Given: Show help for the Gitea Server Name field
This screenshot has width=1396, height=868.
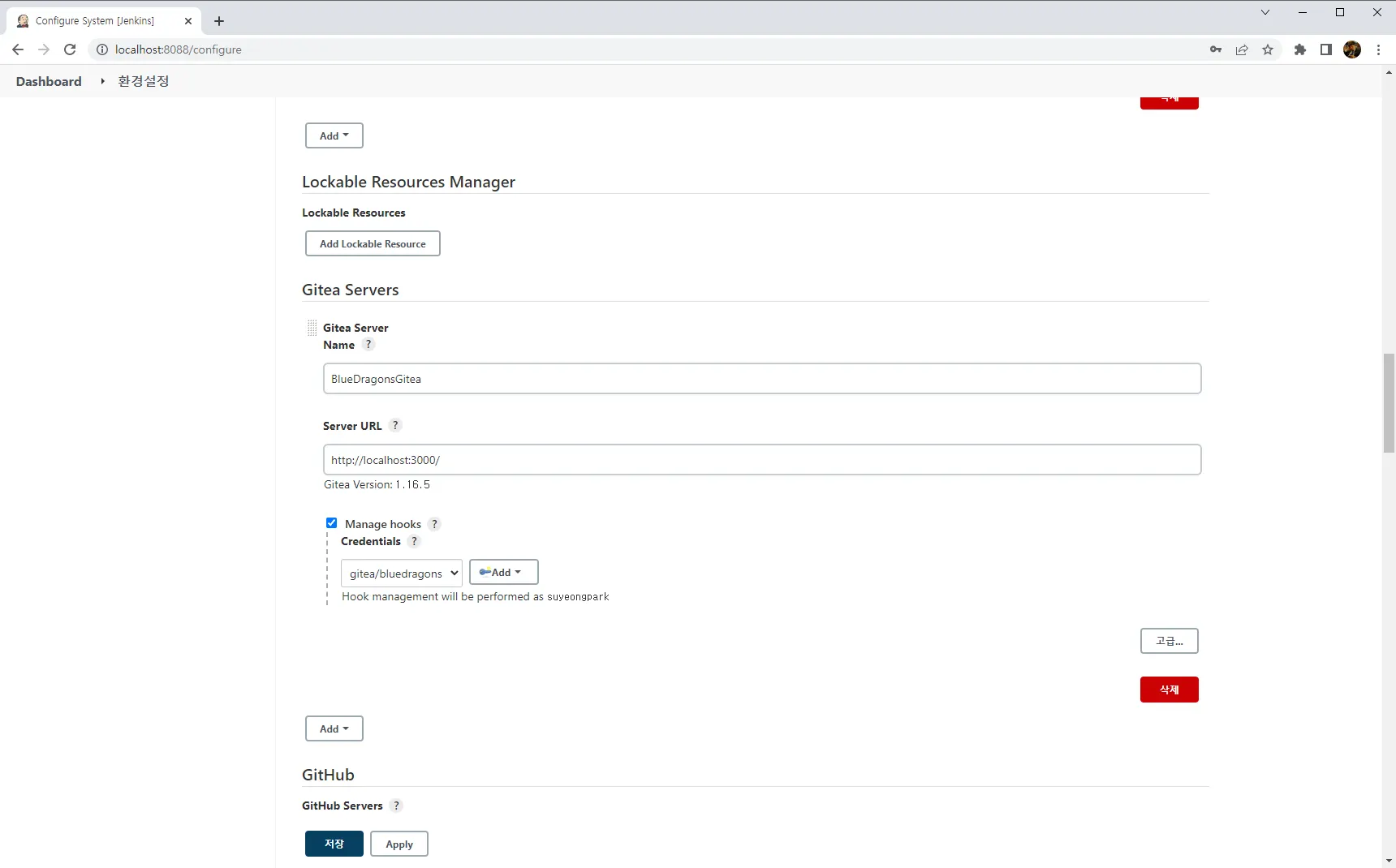Looking at the screenshot, I should coord(368,344).
